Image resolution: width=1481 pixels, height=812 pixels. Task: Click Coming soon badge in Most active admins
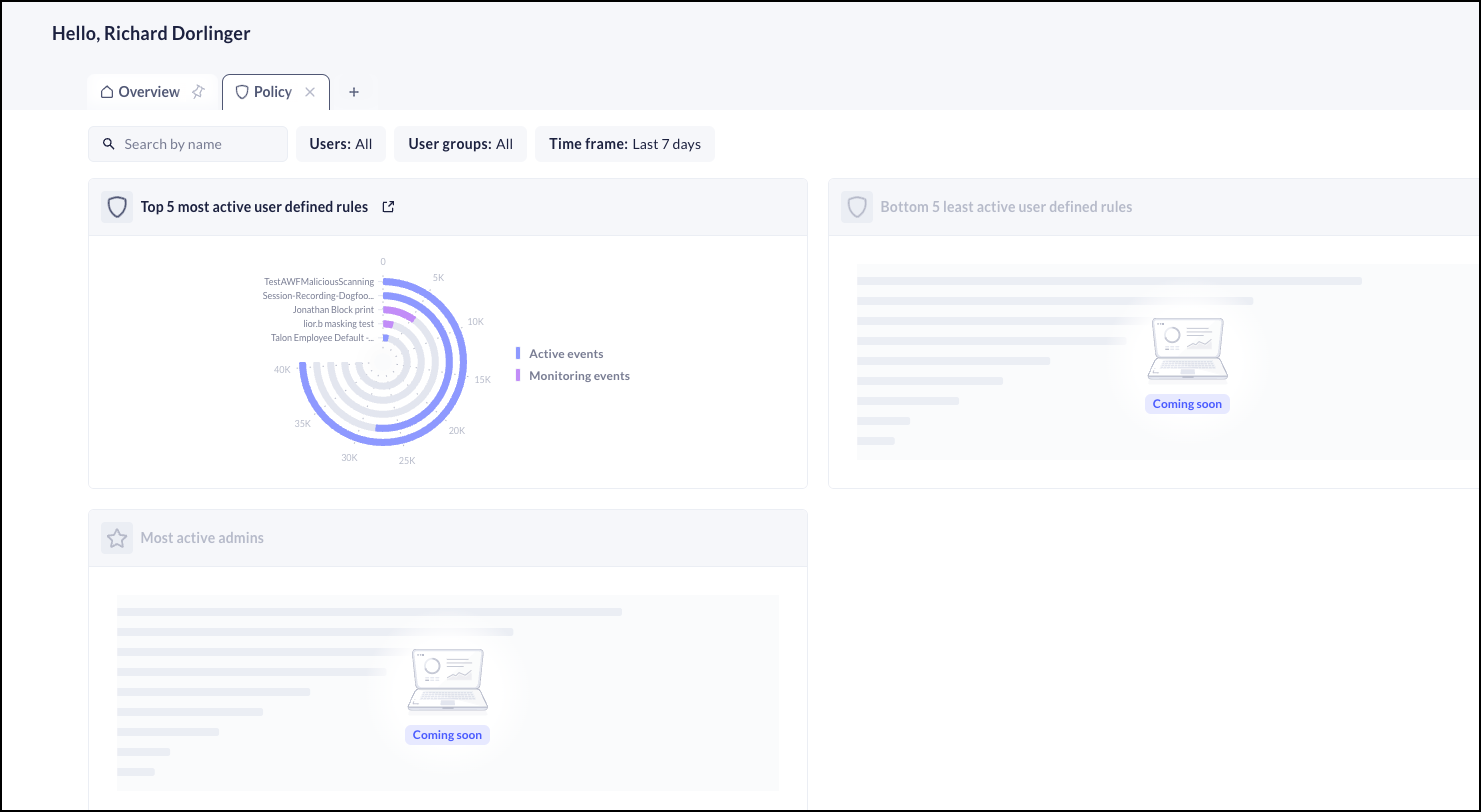coord(447,735)
